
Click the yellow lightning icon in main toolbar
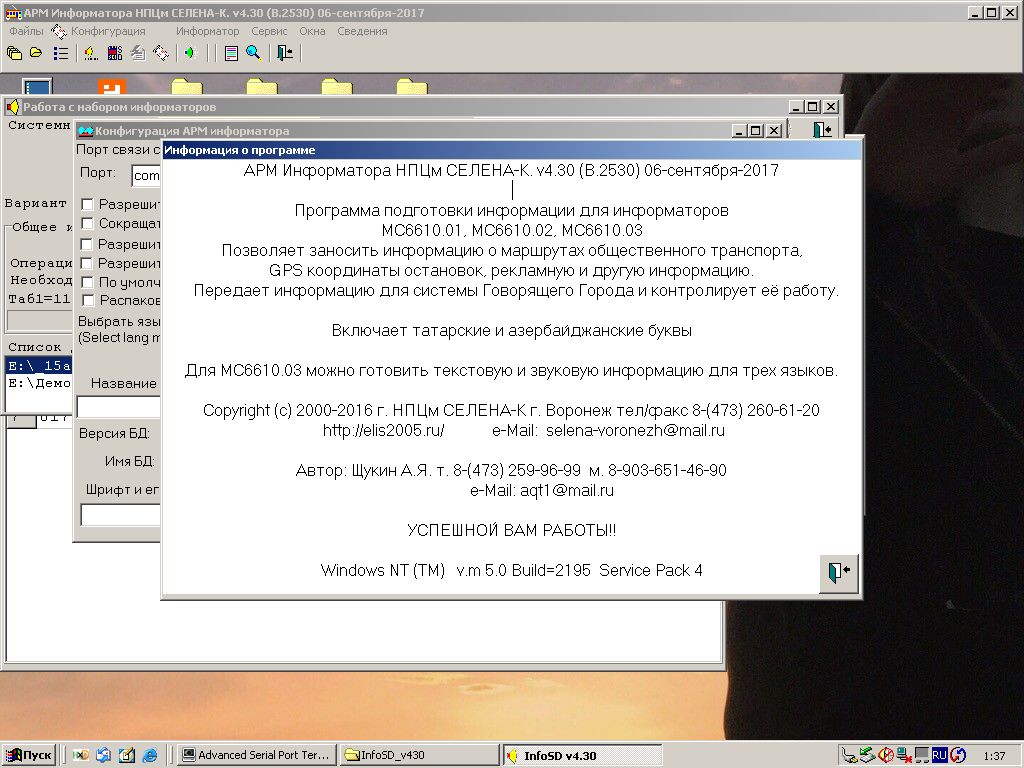[x=91, y=53]
